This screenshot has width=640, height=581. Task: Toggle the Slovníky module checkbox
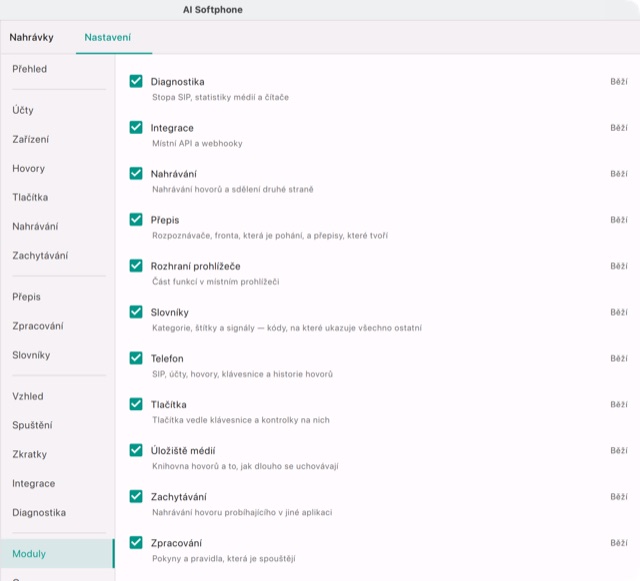point(136,312)
